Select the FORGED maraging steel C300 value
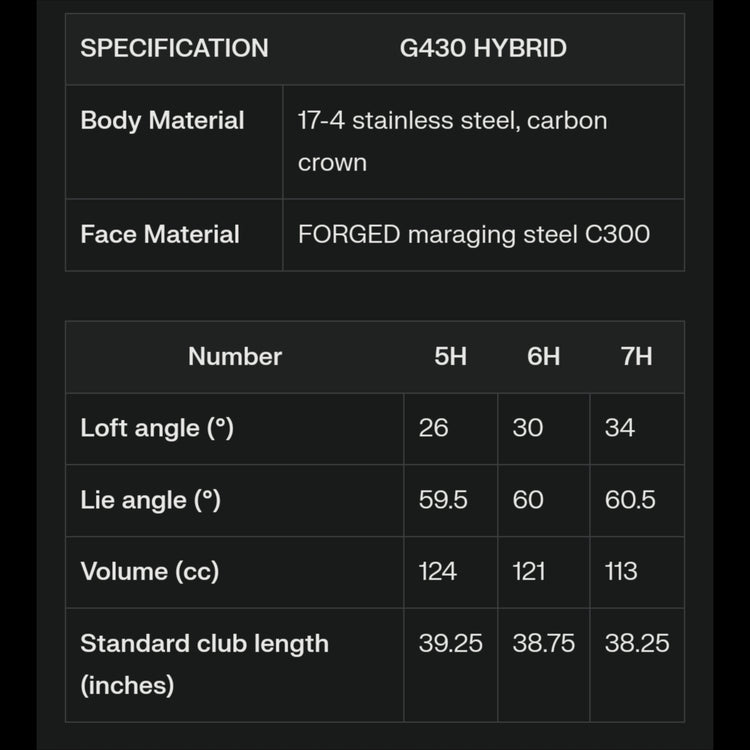Screen dimensions: 750x750 click(x=474, y=234)
